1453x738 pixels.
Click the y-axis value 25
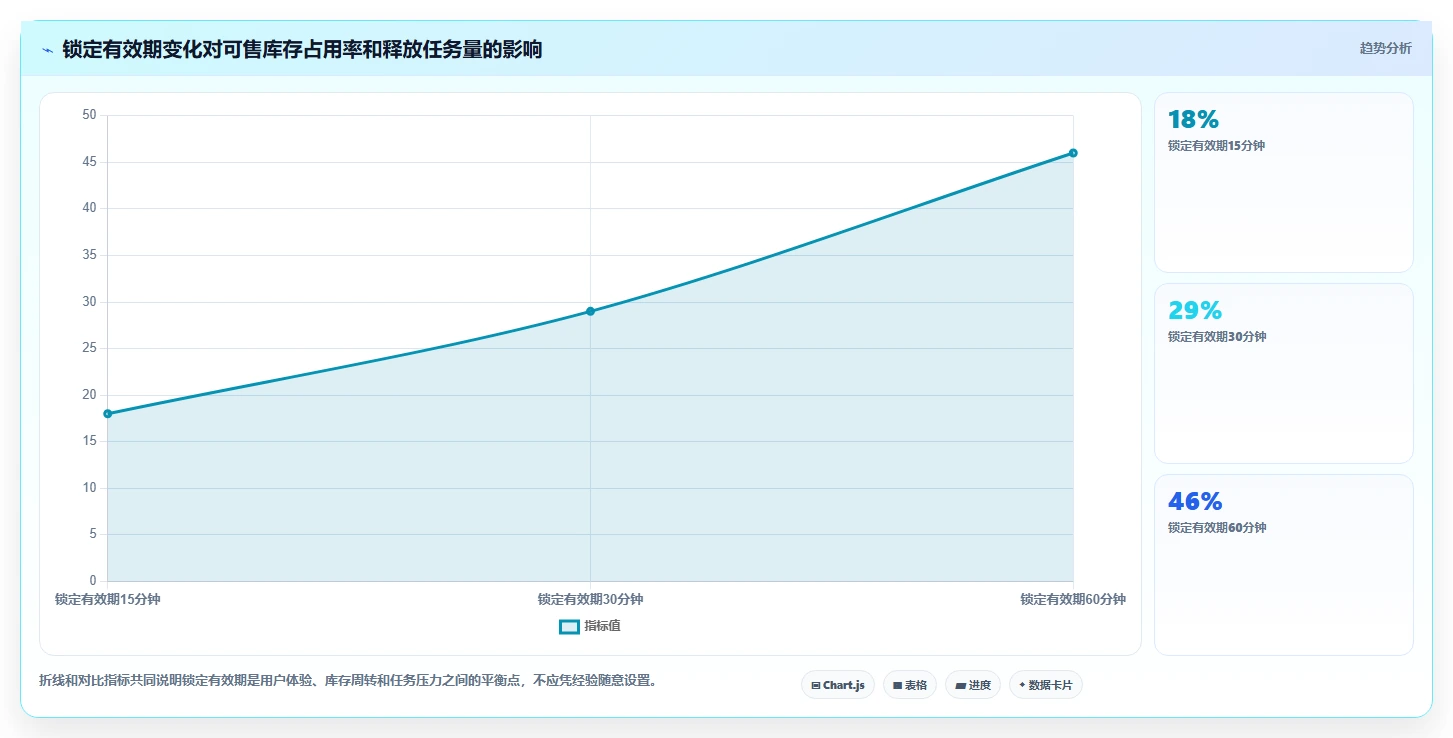pyautogui.click(x=90, y=348)
